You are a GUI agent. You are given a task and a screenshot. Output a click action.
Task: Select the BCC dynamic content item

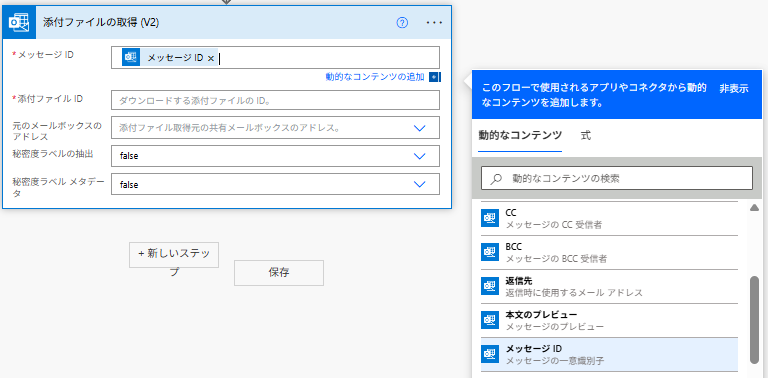pos(609,253)
